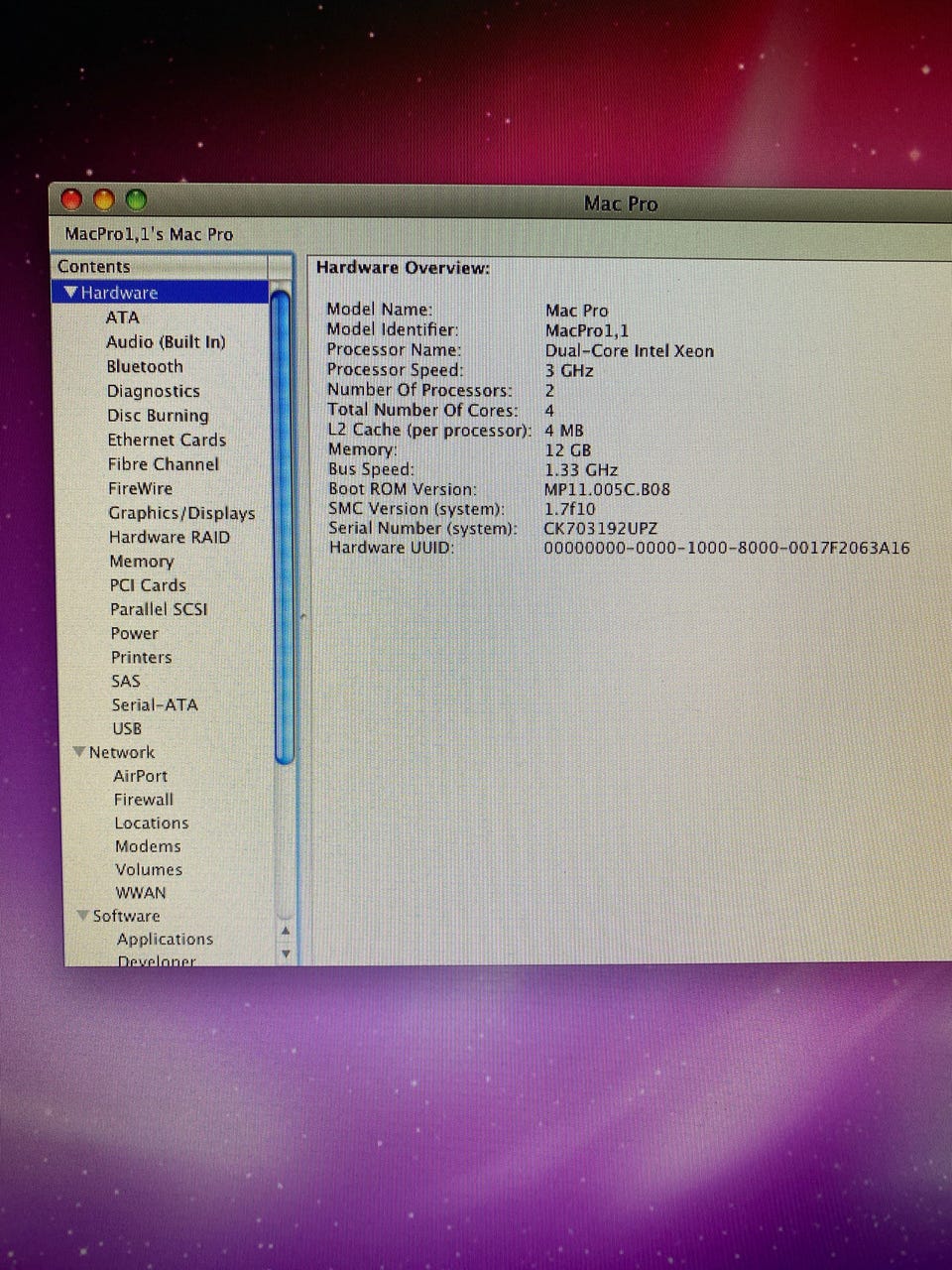The image size is (952, 1270).
Task: Show Memory details from sidebar
Action: tap(141, 562)
